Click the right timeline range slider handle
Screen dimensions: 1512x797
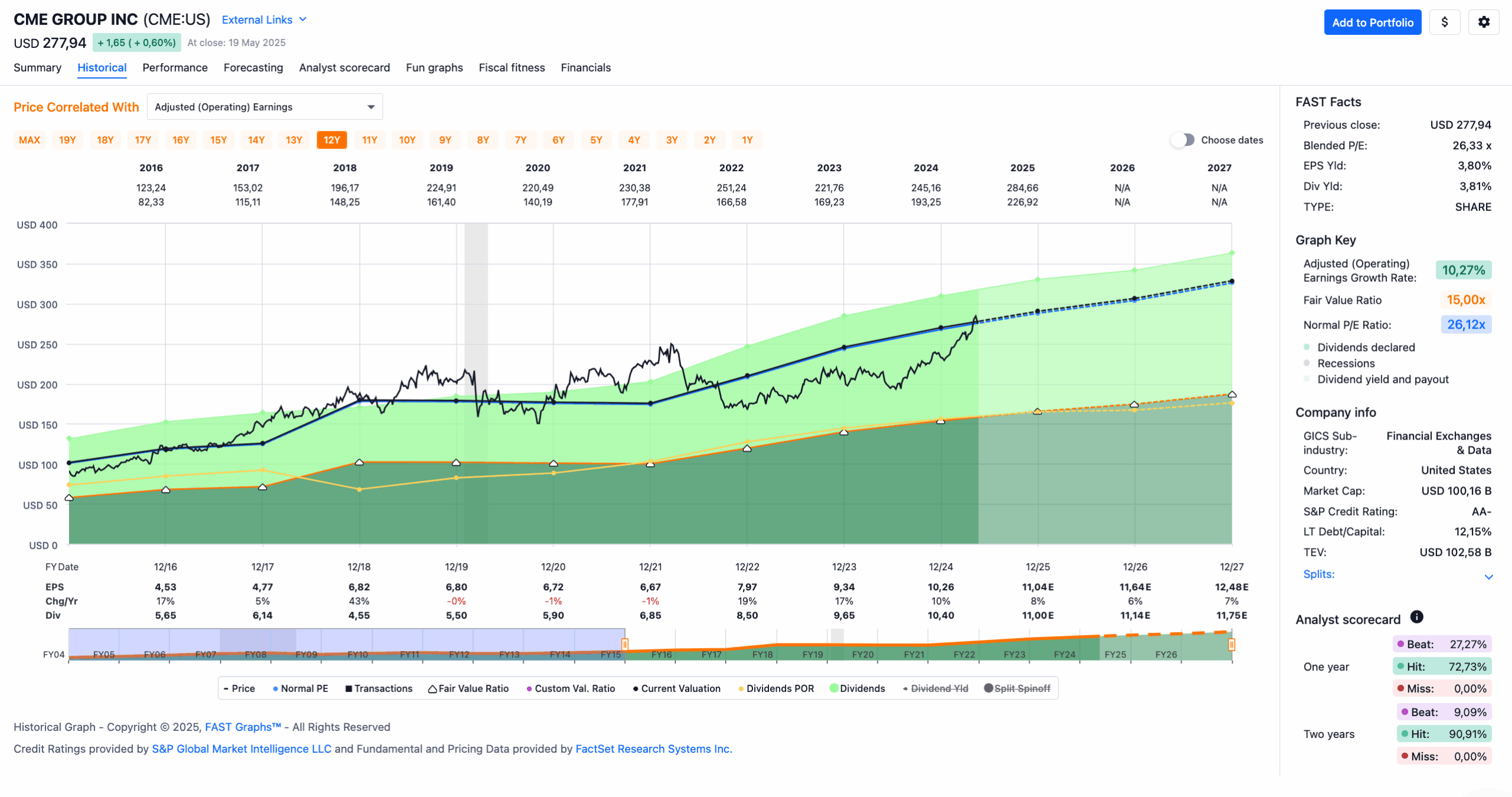click(1231, 644)
